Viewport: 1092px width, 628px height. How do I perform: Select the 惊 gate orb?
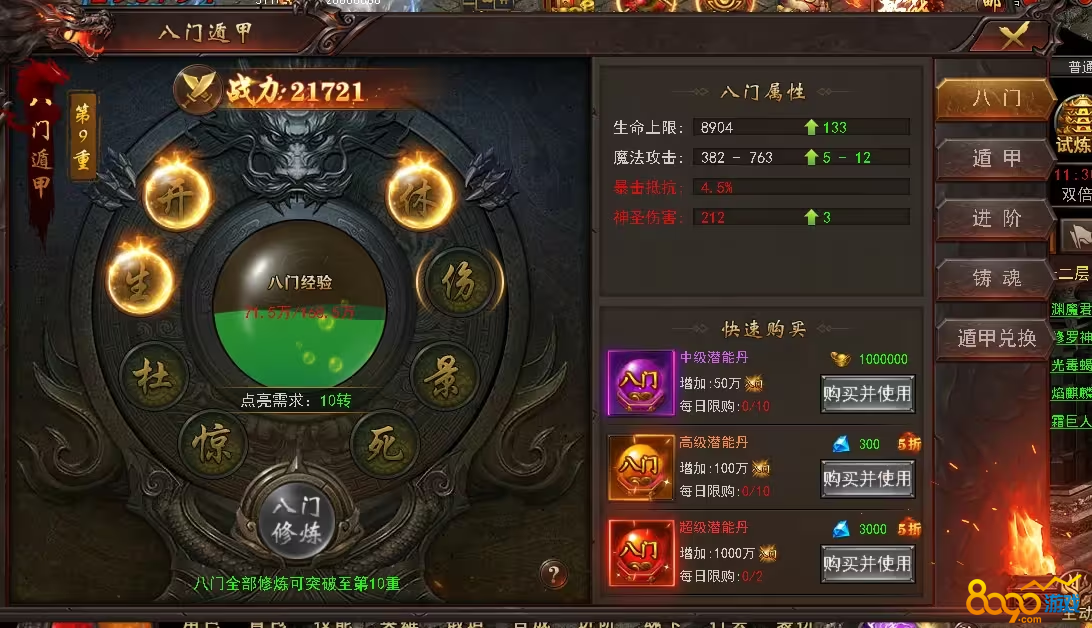tap(212, 443)
